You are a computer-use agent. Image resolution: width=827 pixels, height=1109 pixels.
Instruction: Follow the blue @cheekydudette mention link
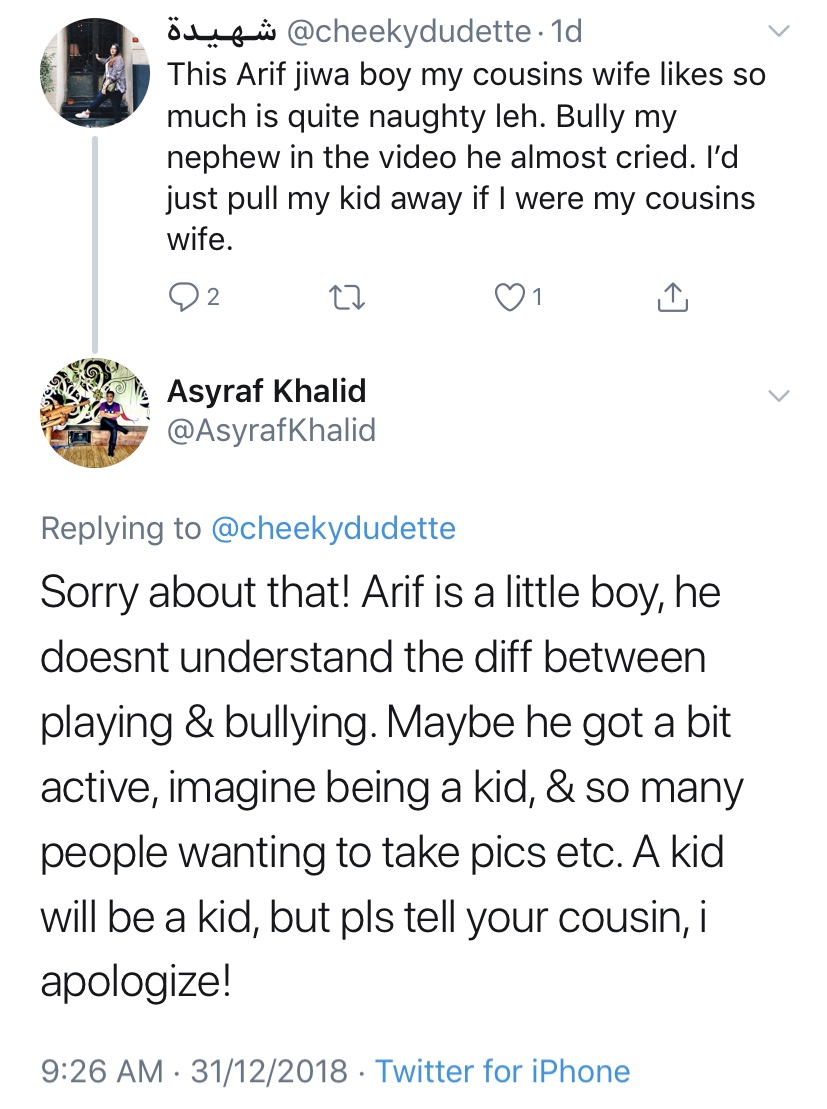(333, 528)
